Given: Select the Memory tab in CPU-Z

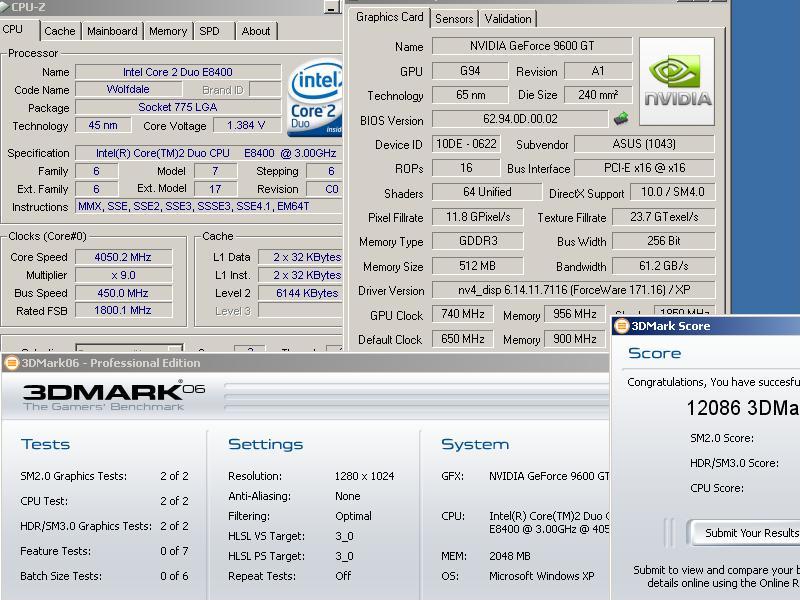Looking at the screenshot, I should 168,31.
